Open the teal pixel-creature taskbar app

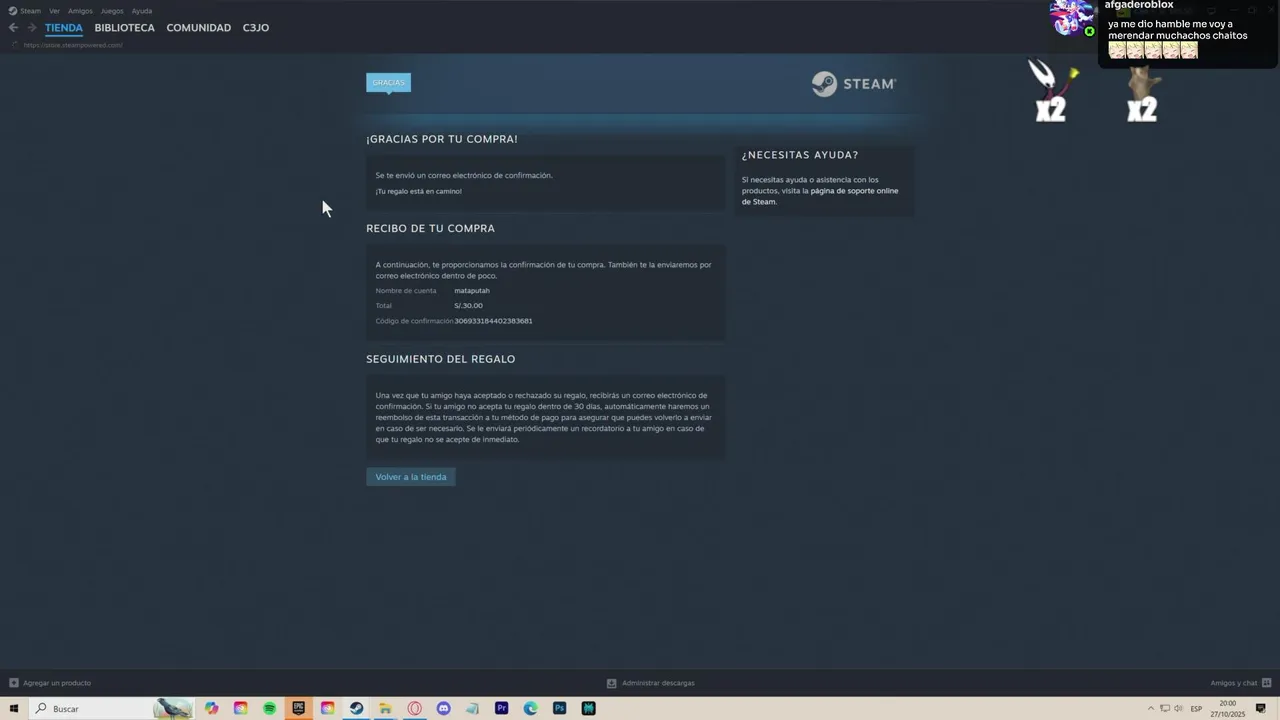point(589,708)
